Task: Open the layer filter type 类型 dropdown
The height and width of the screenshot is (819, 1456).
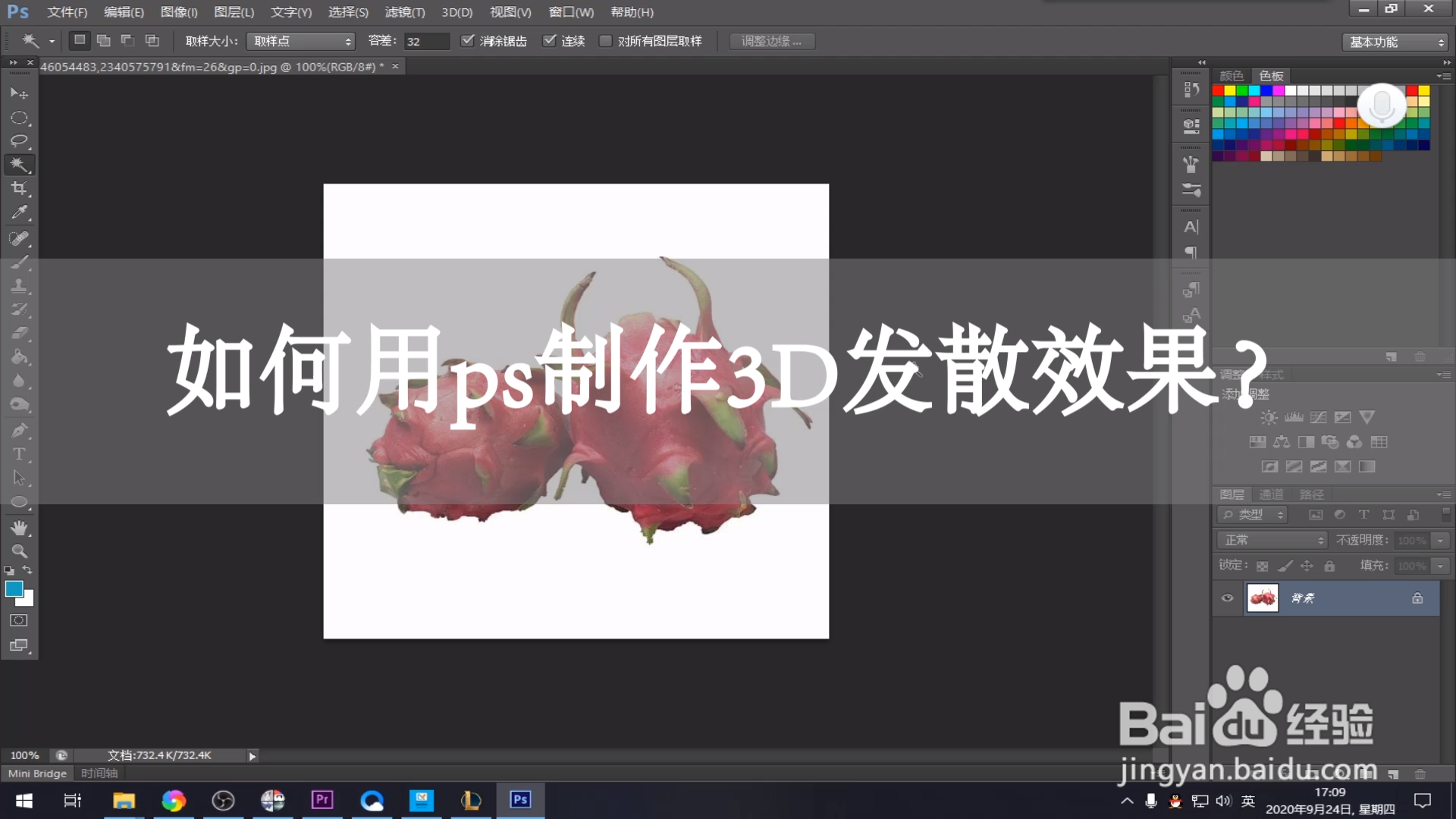Action: click(x=1253, y=515)
